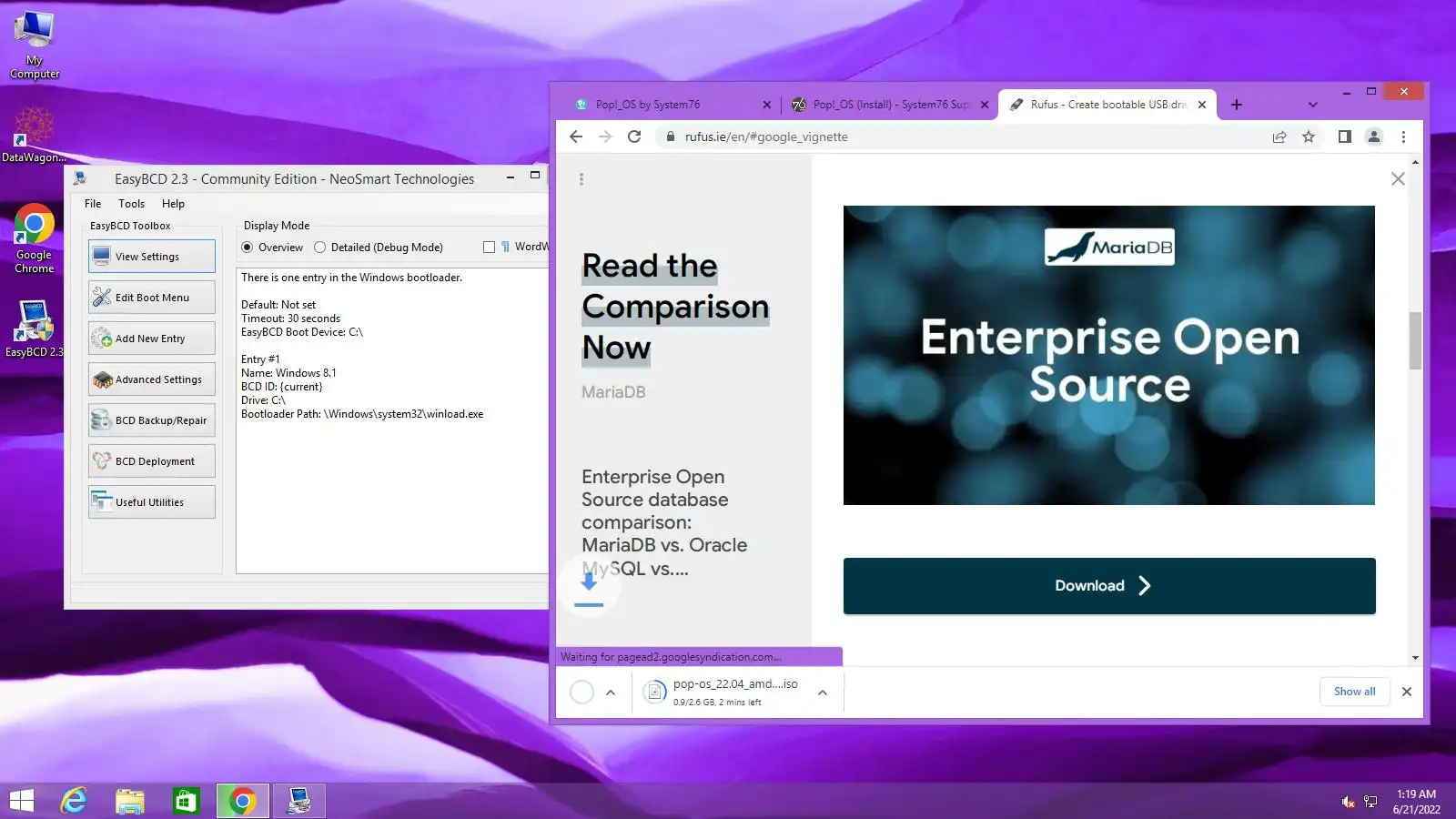The width and height of the screenshot is (1456, 819).
Task: Click the Windows Start button
Action: click(21, 801)
